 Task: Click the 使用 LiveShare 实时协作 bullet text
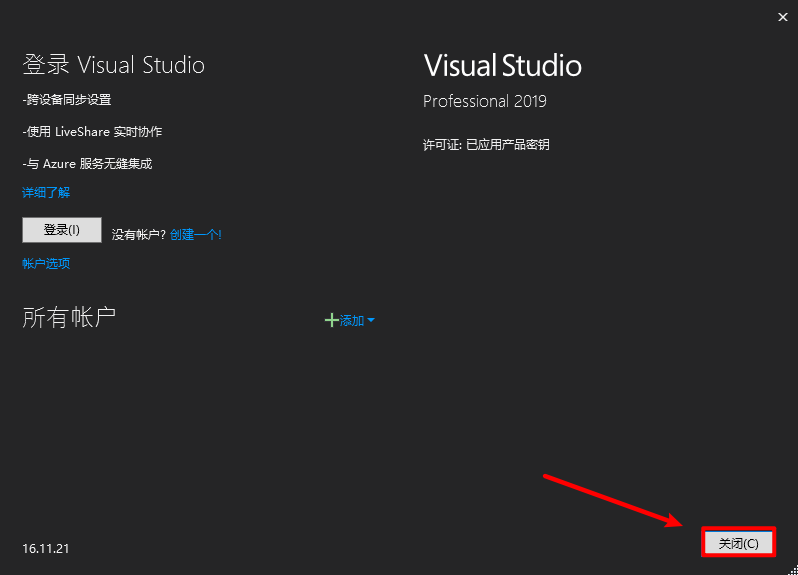pos(92,132)
